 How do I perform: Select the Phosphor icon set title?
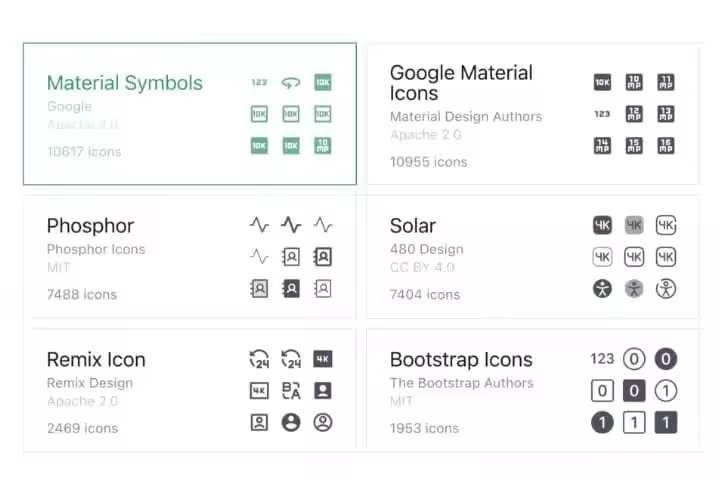click(90, 226)
